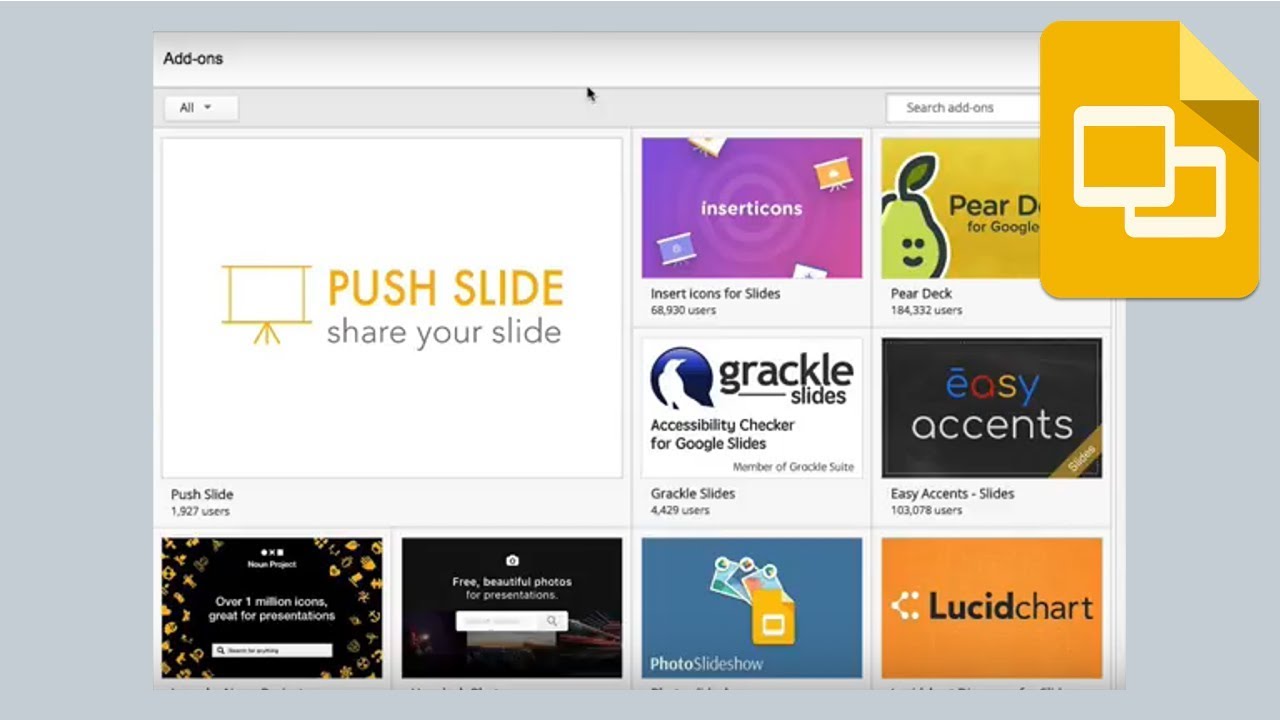Open the Lucidchart add-on thumbnail
1280x720 pixels.
click(x=992, y=608)
